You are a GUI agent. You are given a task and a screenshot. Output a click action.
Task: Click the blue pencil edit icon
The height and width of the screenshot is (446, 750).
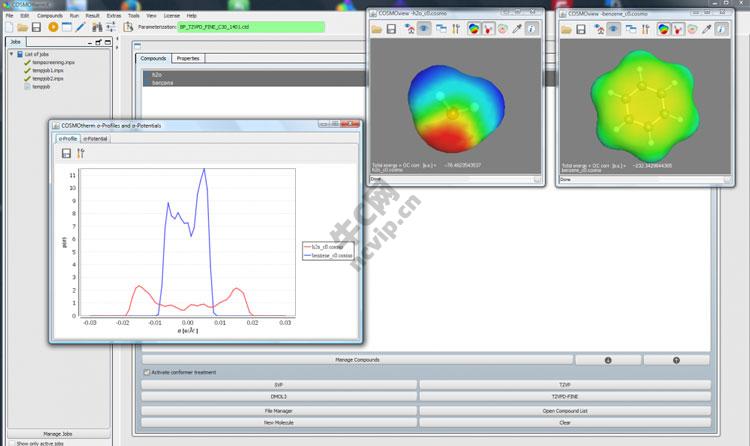click(x=80, y=27)
